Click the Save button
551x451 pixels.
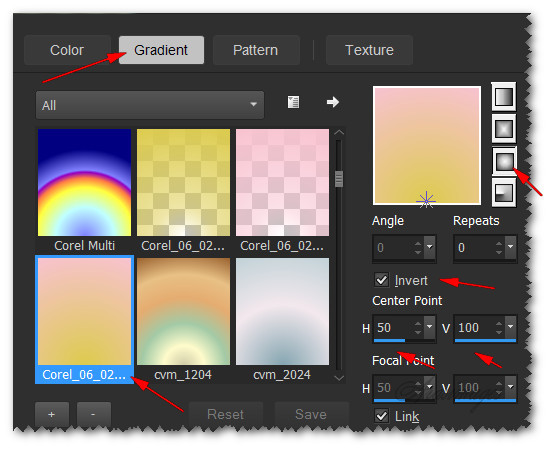click(311, 414)
